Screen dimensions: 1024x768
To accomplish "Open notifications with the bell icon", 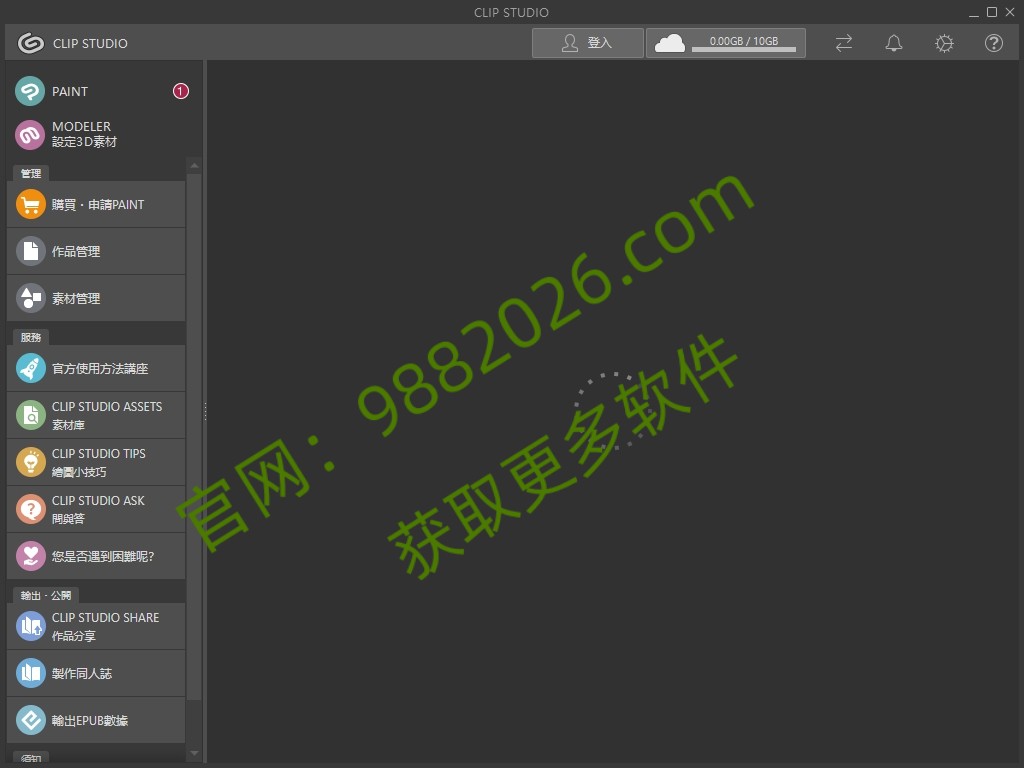I will pos(894,43).
